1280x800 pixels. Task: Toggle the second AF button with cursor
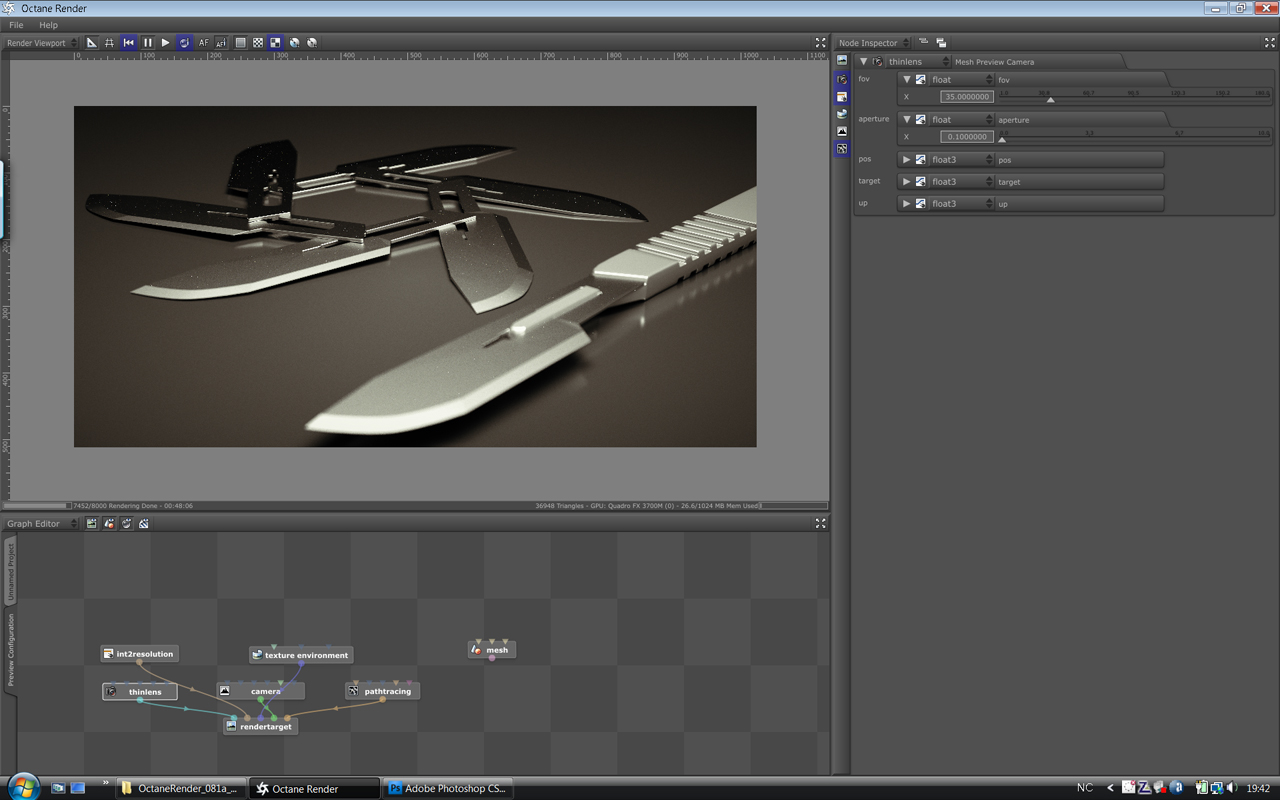click(221, 43)
